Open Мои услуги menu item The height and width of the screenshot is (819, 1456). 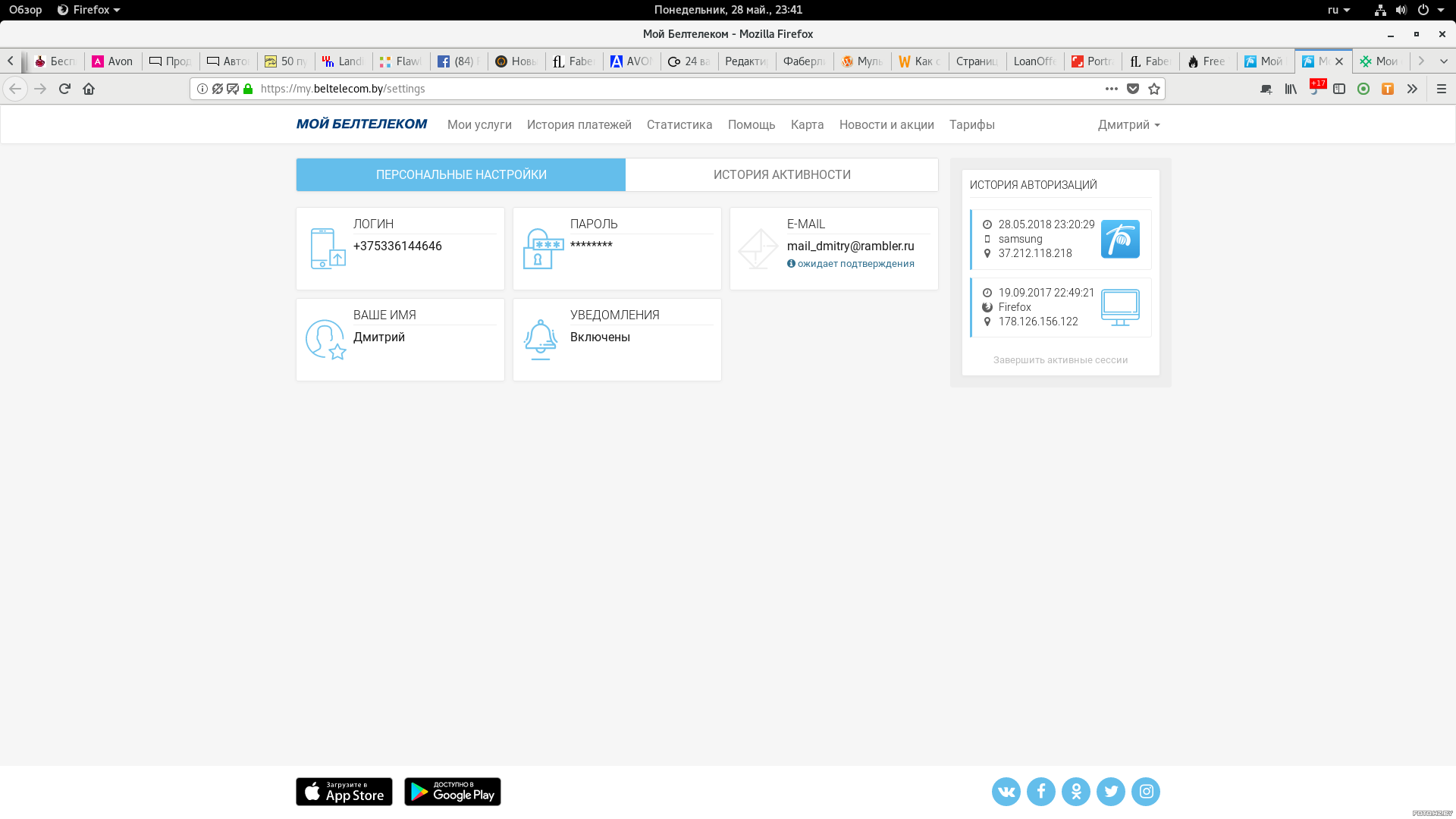click(x=479, y=124)
